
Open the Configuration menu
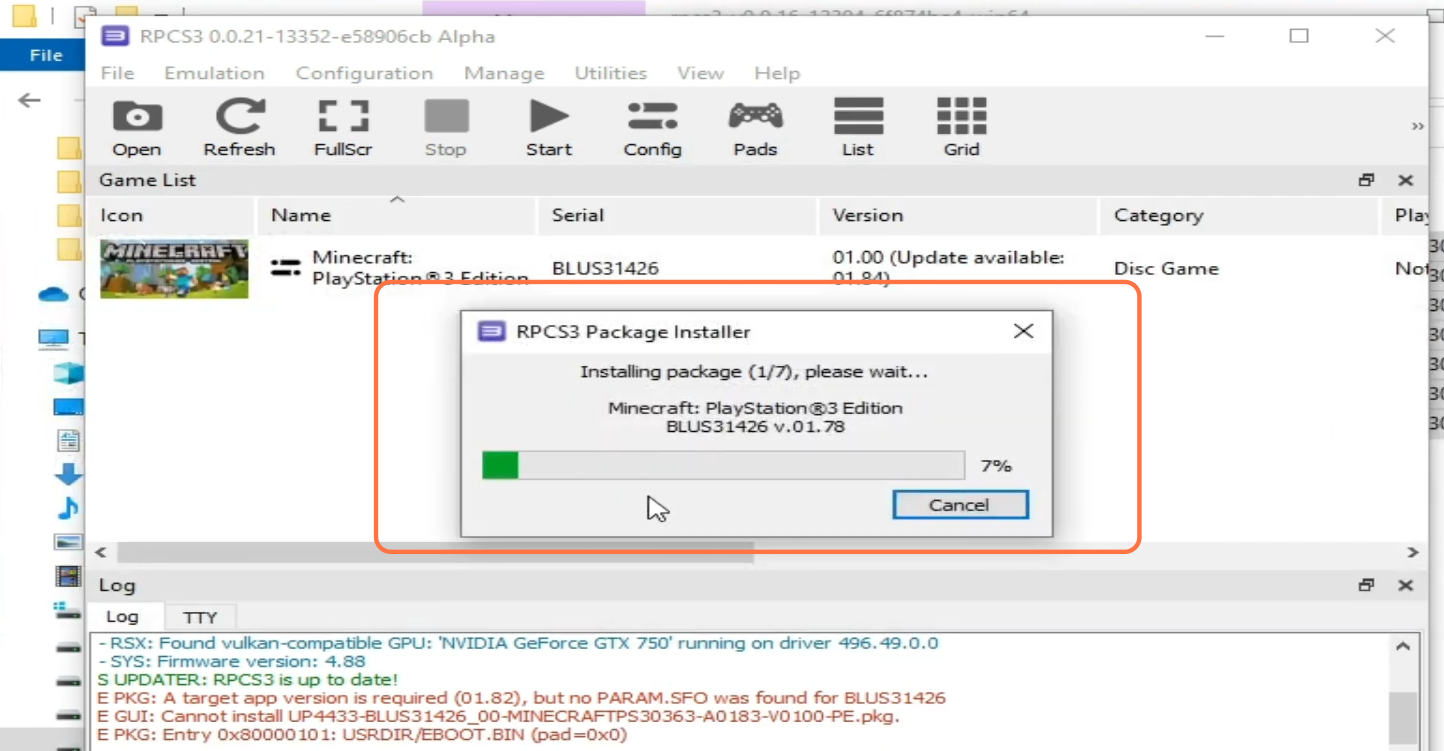point(364,73)
